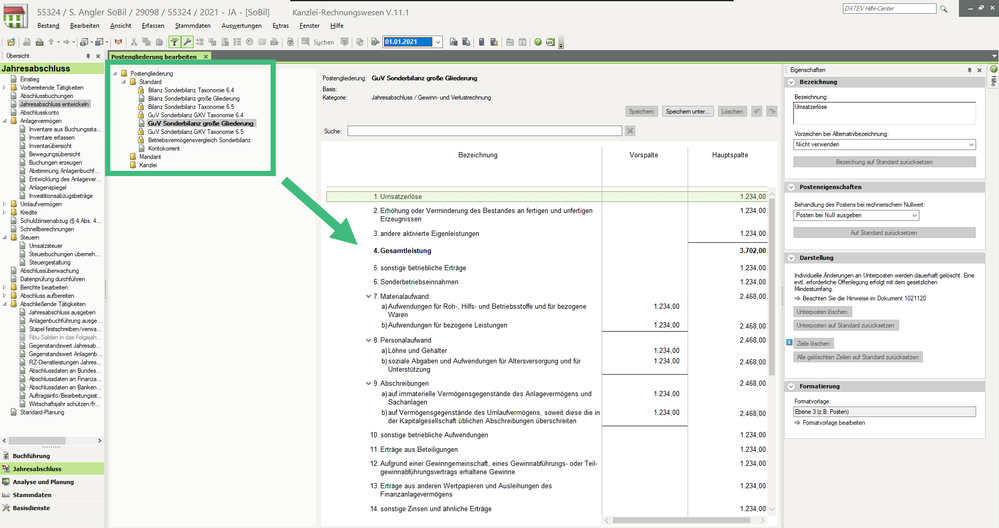Collapse the Darstellung section
This screenshot has height=528, width=999.
click(x=791, y=258)
